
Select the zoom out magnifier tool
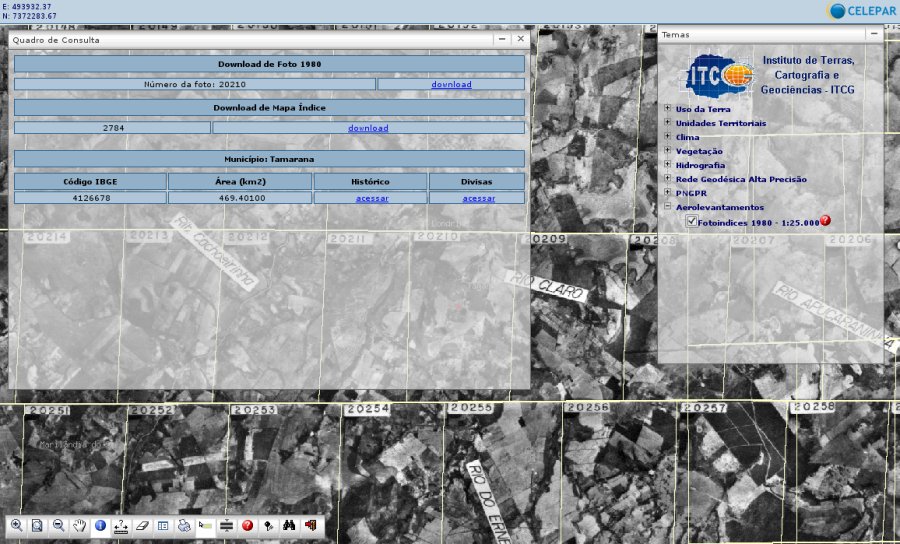[x=58, y=525]
